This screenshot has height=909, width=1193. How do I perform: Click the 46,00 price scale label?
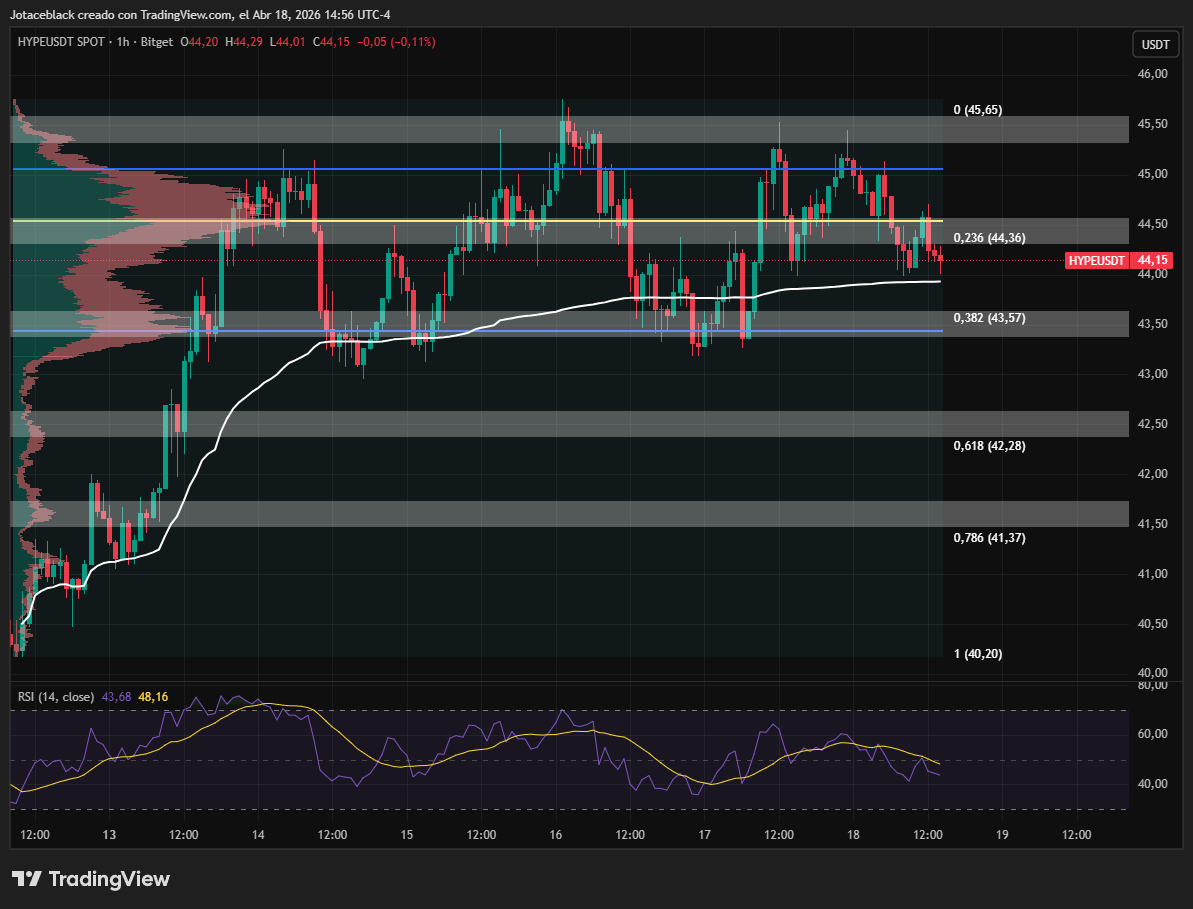coord(1153,74)
